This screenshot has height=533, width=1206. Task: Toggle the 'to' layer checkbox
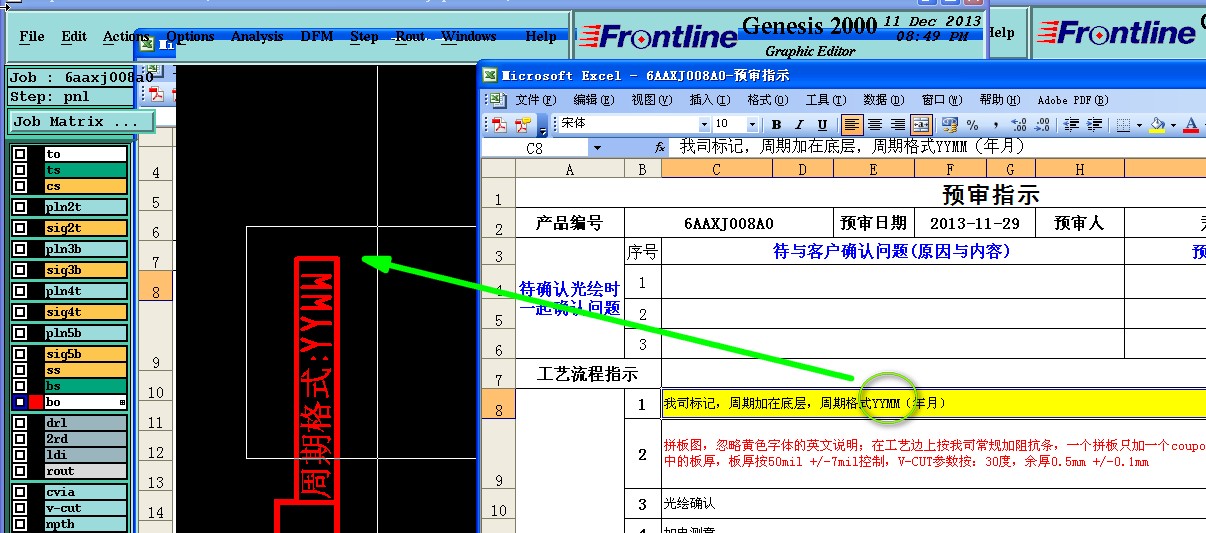click(x=20, y=154)
